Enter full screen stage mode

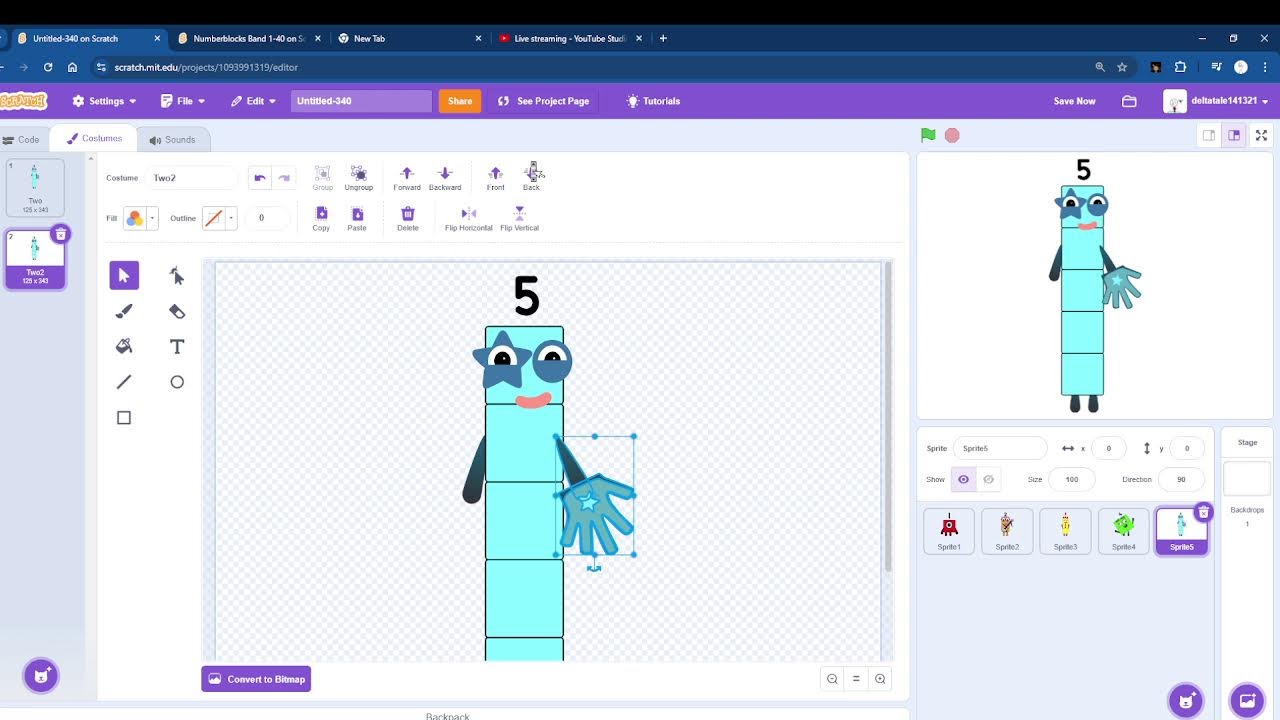1261,135
